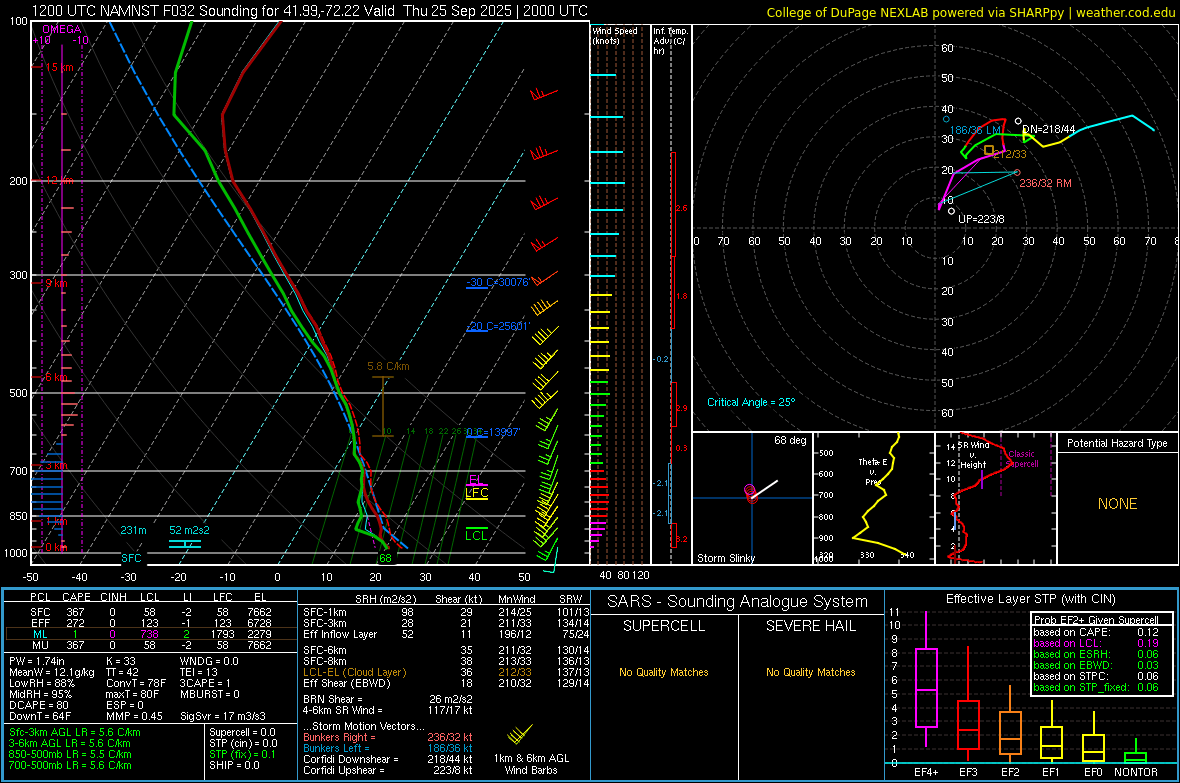1180x783 pixels.
Task: Click the DCAPE = 80 value
Action: pos(38,705)
